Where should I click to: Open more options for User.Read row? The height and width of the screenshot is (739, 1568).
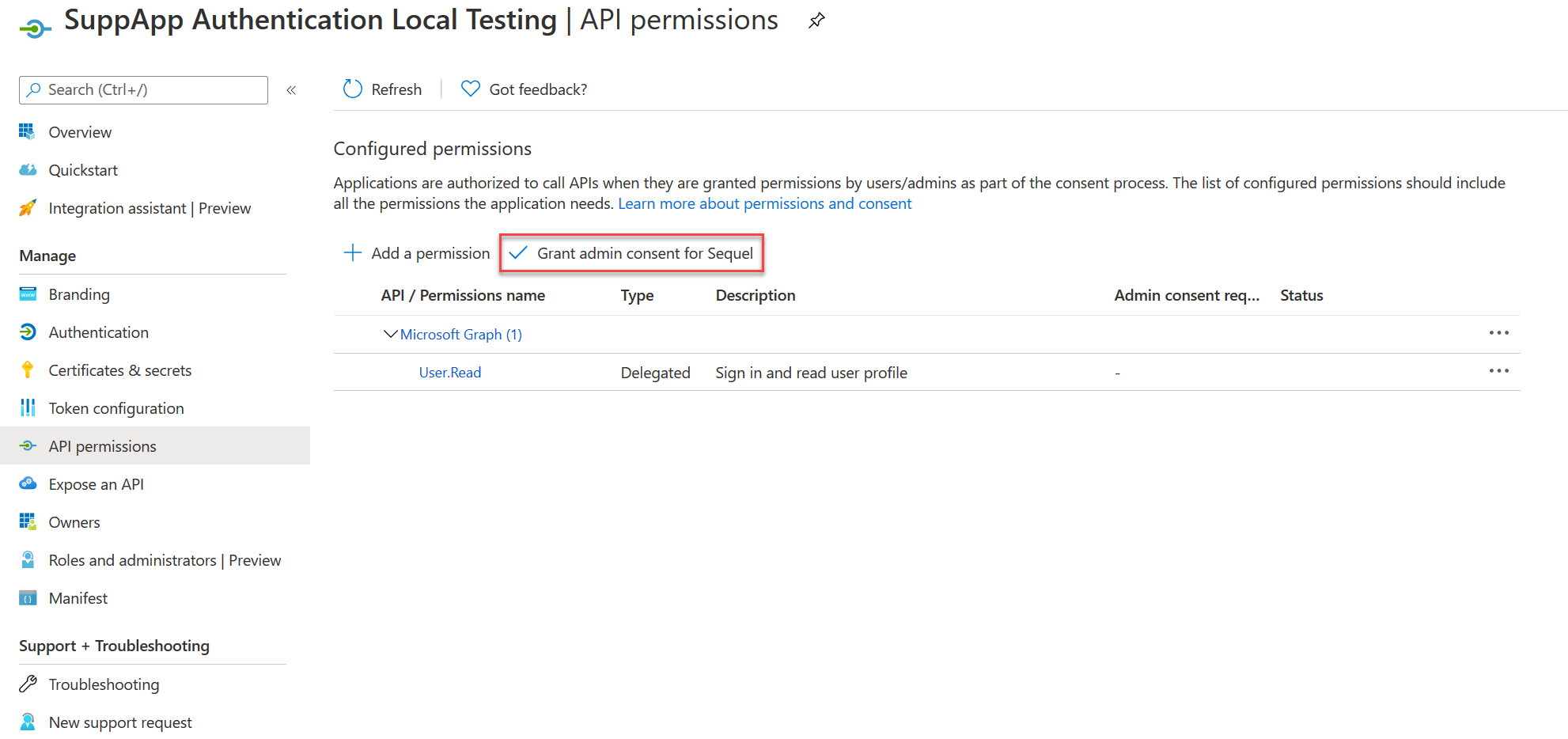[1499, 372]
